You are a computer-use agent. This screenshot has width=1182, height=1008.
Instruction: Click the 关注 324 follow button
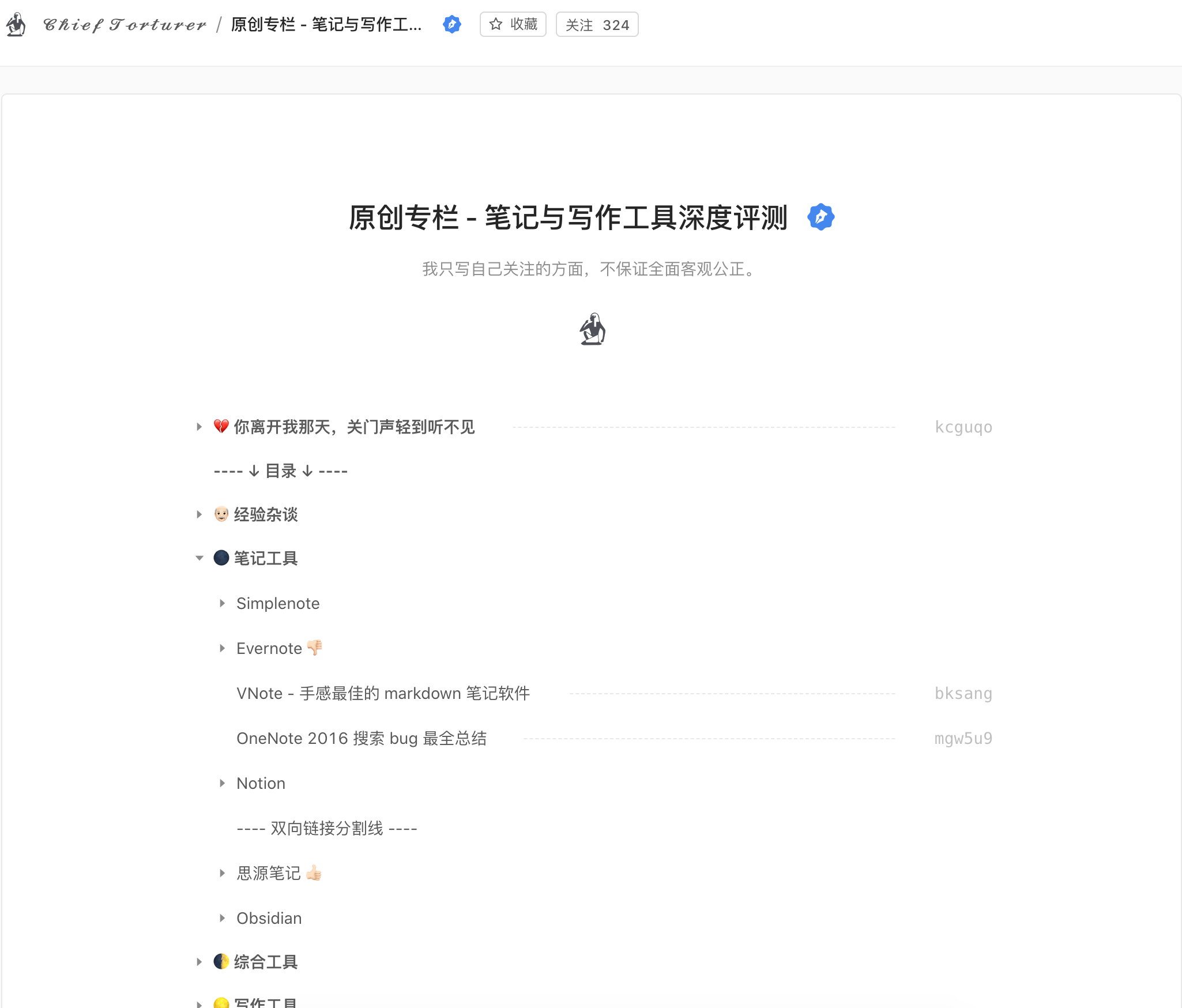[597, 24]
